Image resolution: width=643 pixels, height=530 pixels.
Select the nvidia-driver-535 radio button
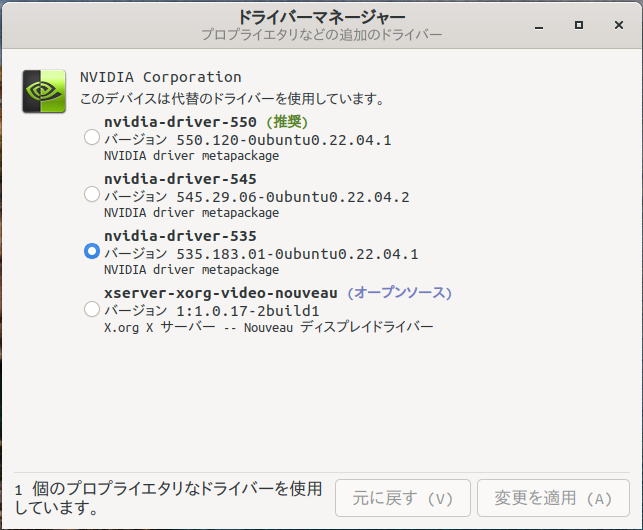(x=92, y=251)
